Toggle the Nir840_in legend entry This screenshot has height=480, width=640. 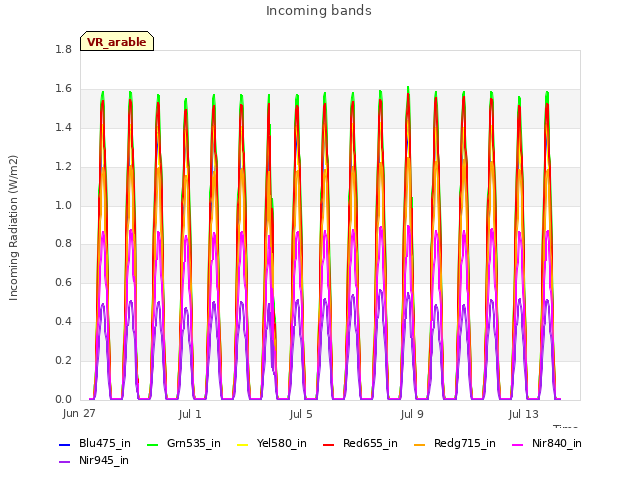point(547,444)
